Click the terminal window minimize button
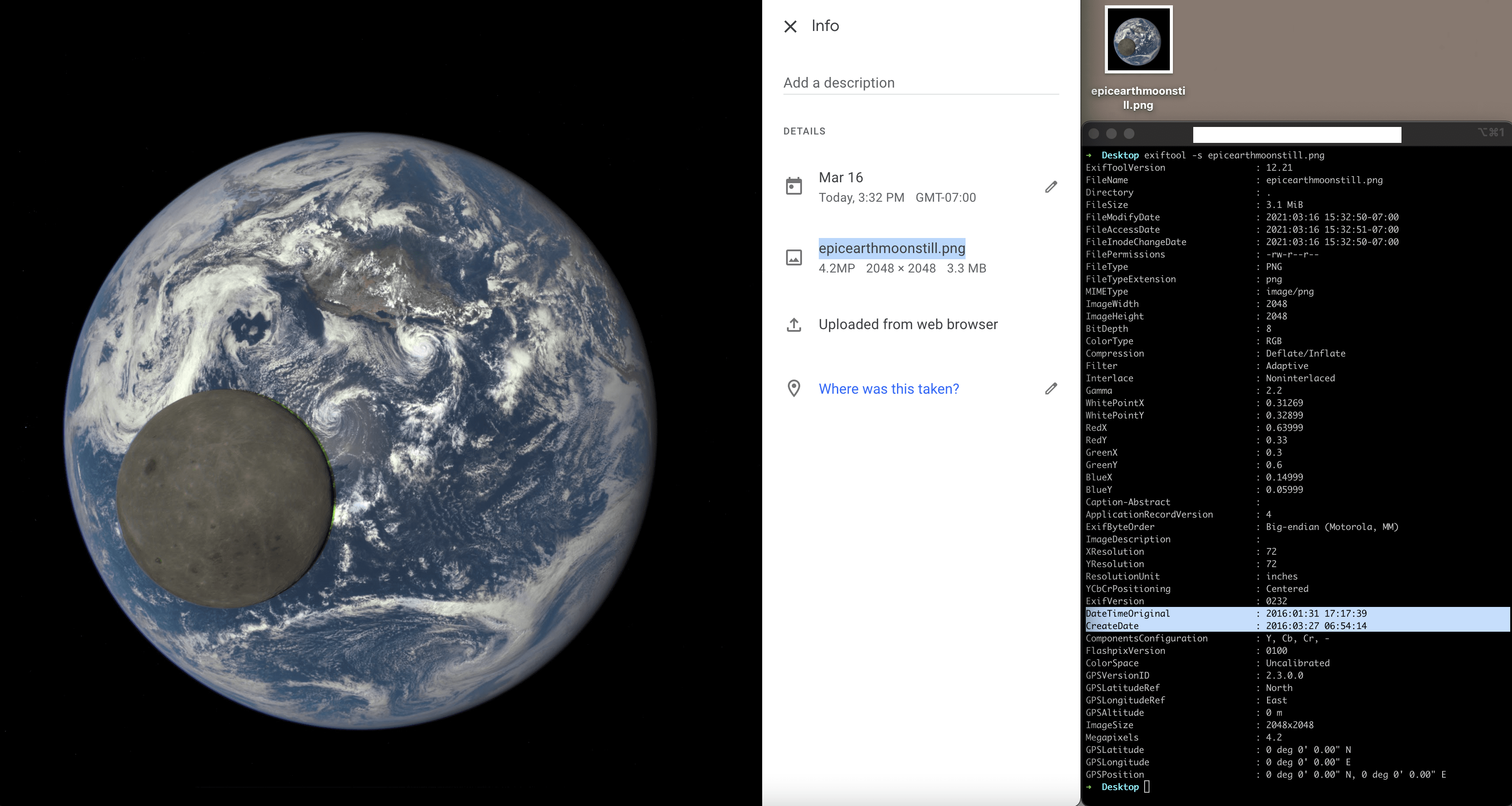This screenshot has width=1512, height=806. tap(1111, 133)
